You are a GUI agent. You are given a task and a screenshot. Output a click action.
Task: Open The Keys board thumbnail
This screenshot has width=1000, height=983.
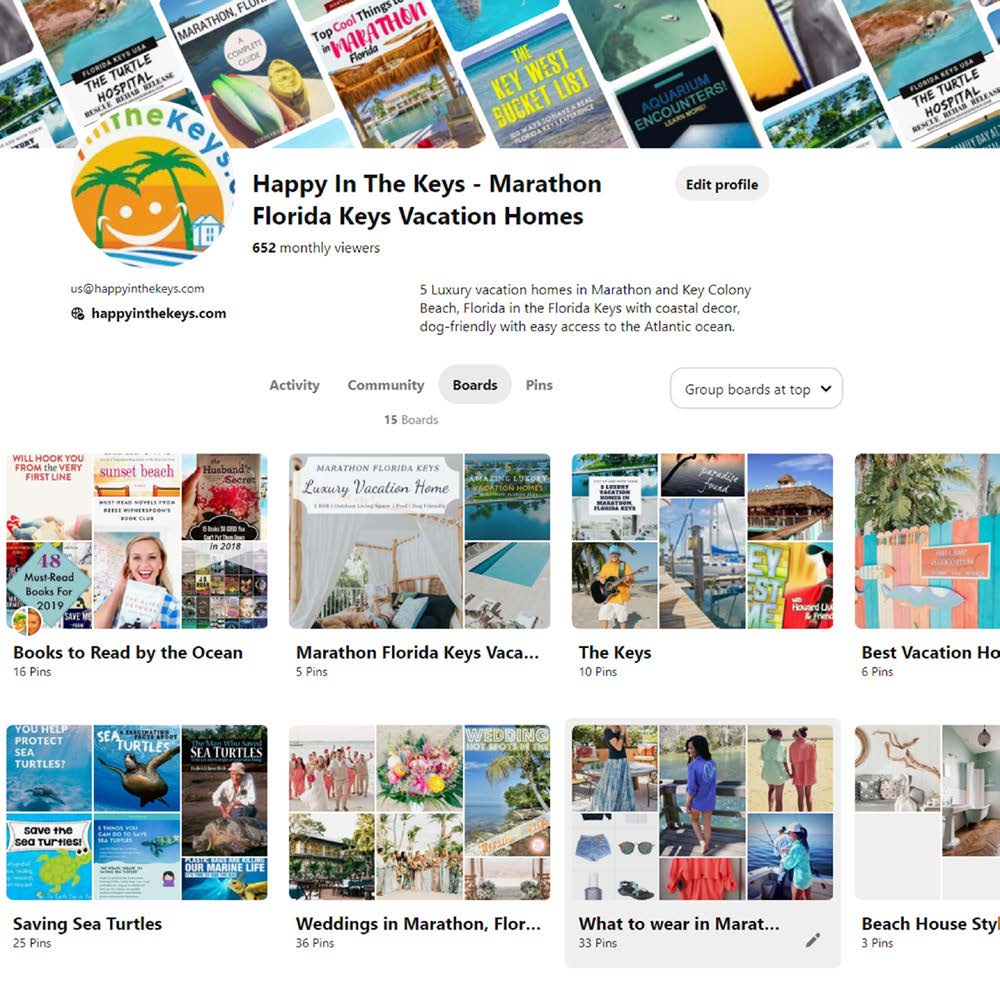coord(703,541)
